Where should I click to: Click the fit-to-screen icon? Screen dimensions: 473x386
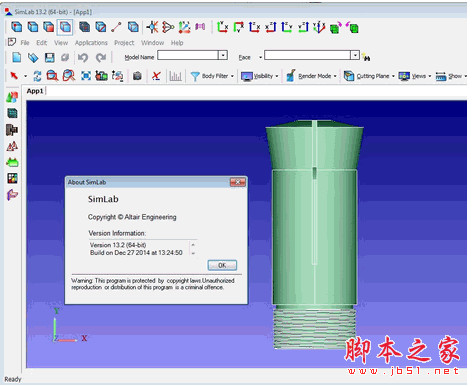[86, 76]
